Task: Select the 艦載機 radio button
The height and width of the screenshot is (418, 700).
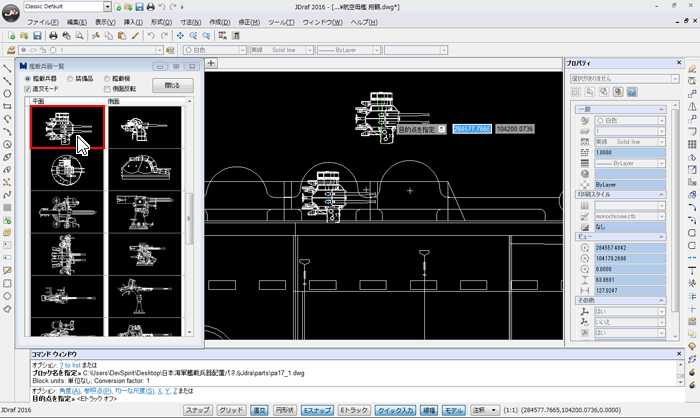Action: 107,79
